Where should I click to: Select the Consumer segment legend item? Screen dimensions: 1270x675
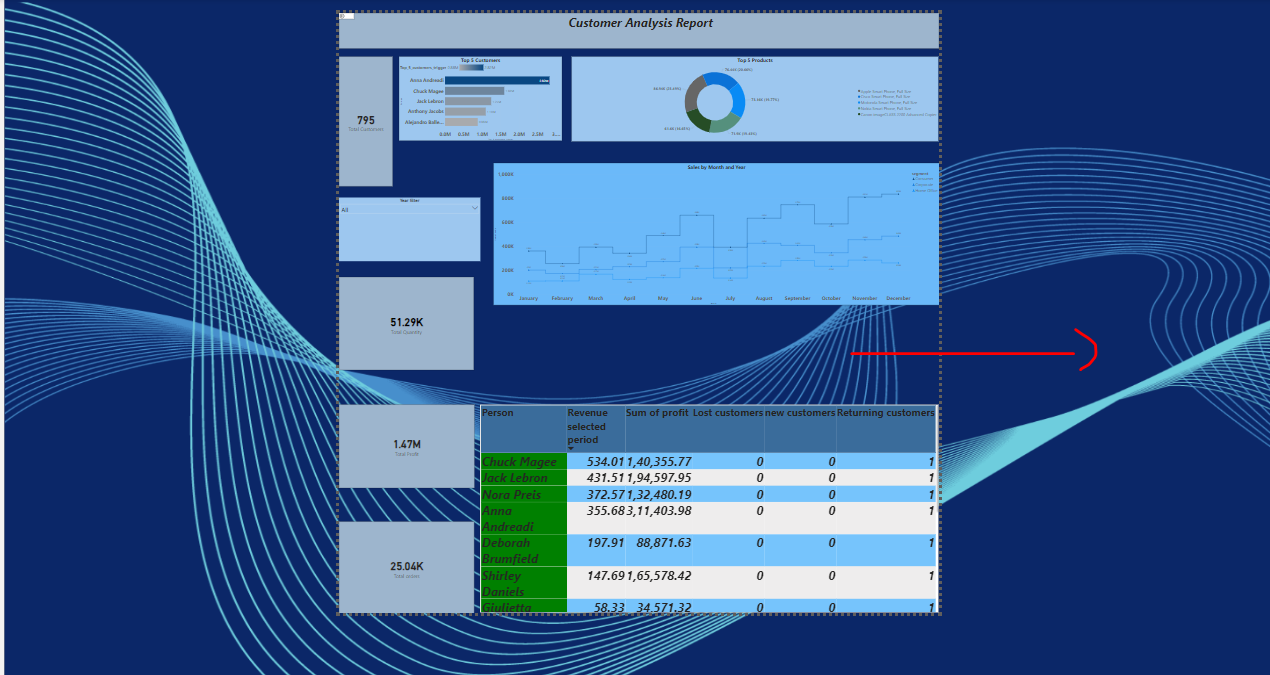pyautogui.click(x=922, y=179)
